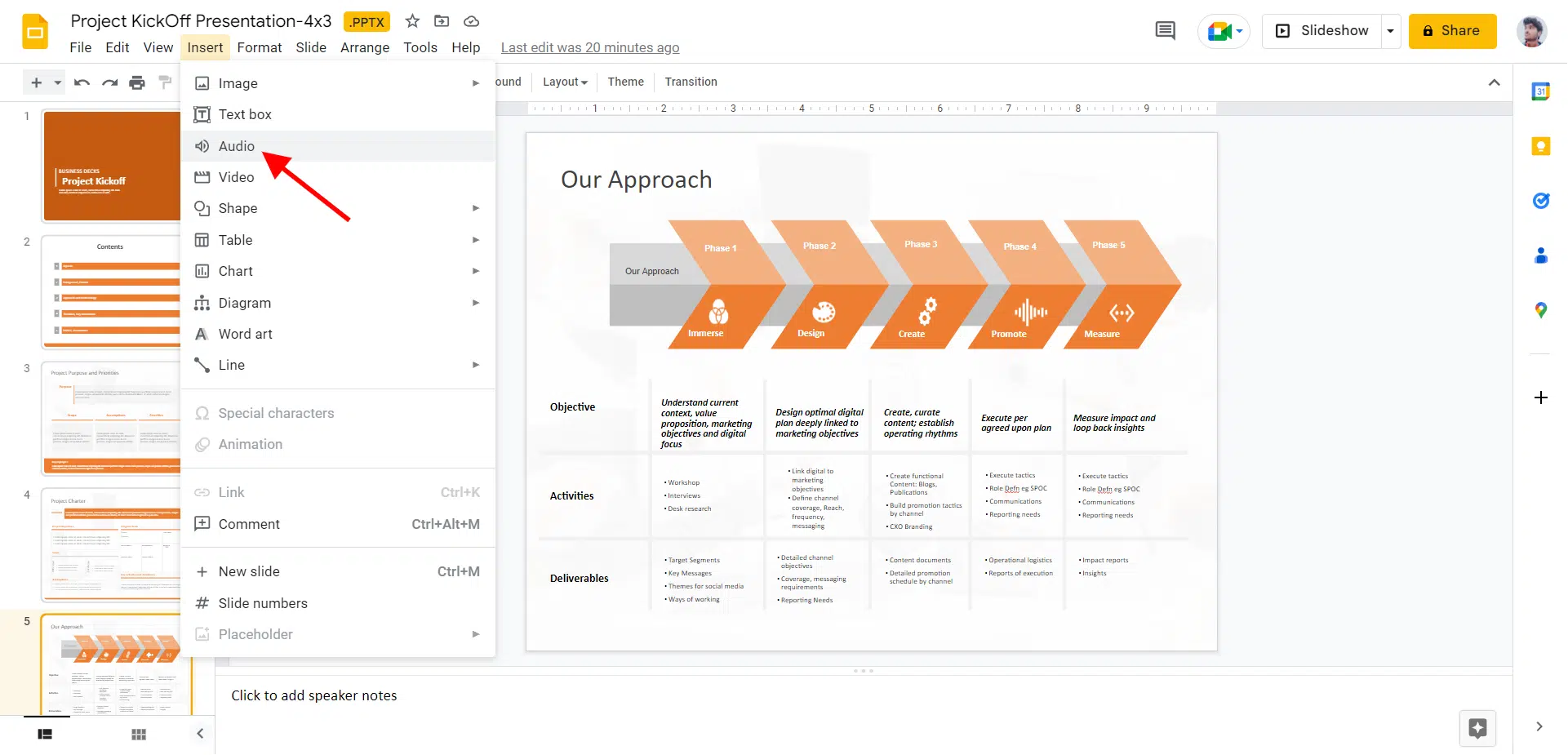Screen dimensions: 1568x755
Task: Click the yellow Share button
Action: [1451, 31]
